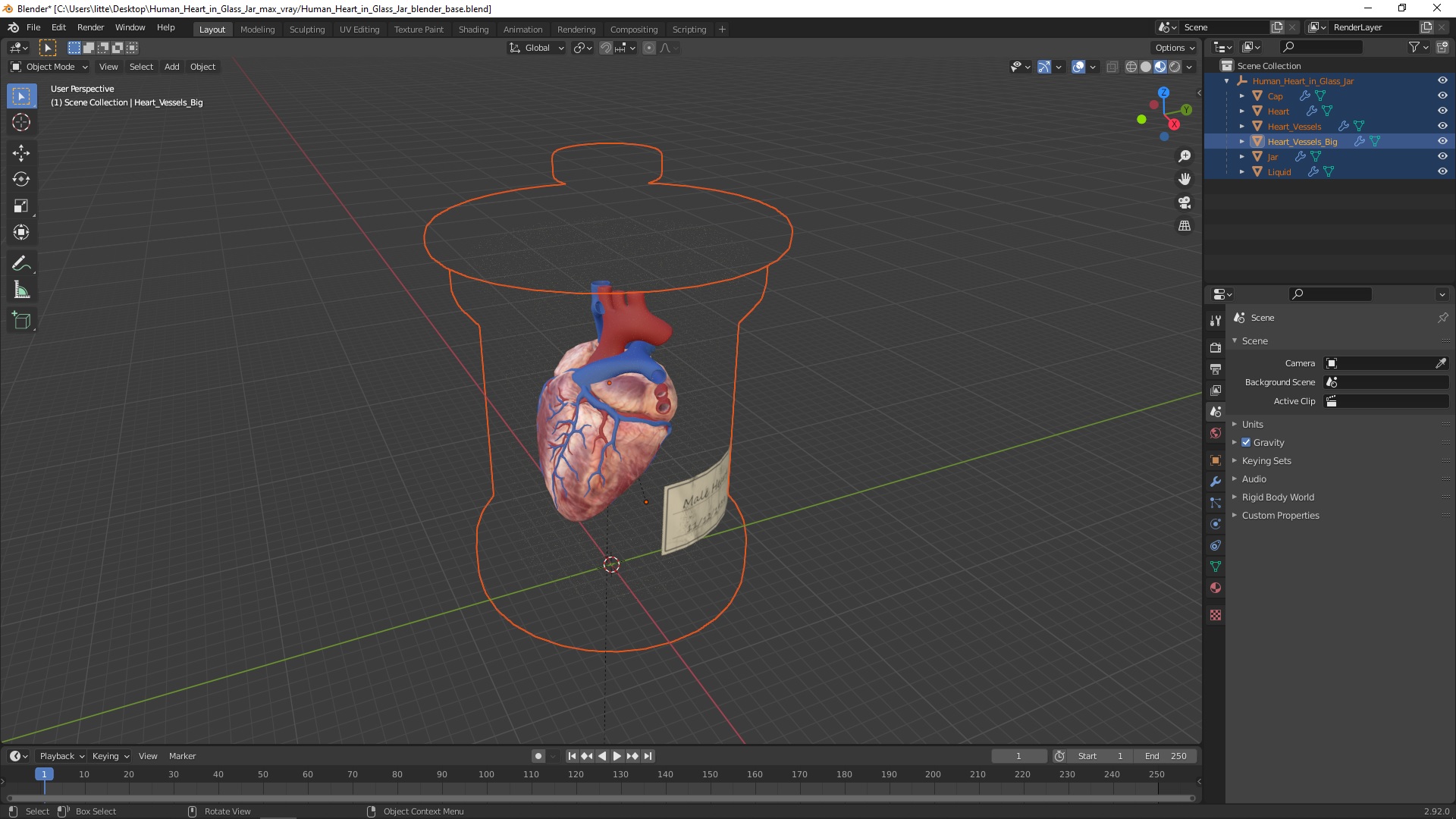The image size is (1456, 819).
Task: Open the Object properties tab
Action: pos(1216,460)
